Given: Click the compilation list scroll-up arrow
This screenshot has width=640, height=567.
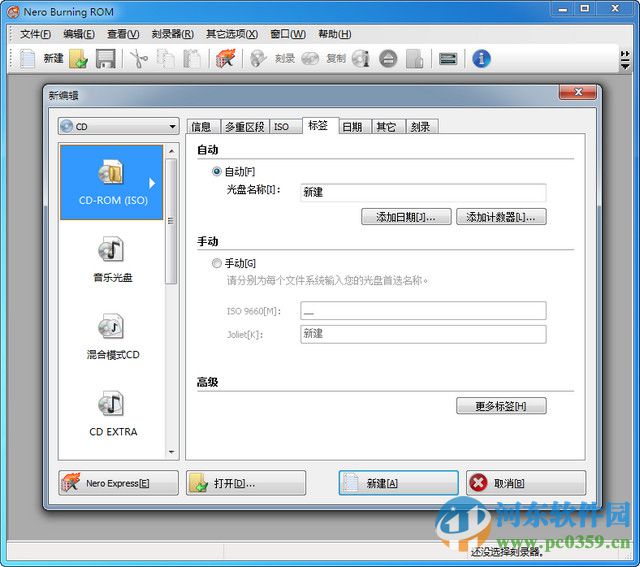Looking at the screenshot, I should click(171, 151).
